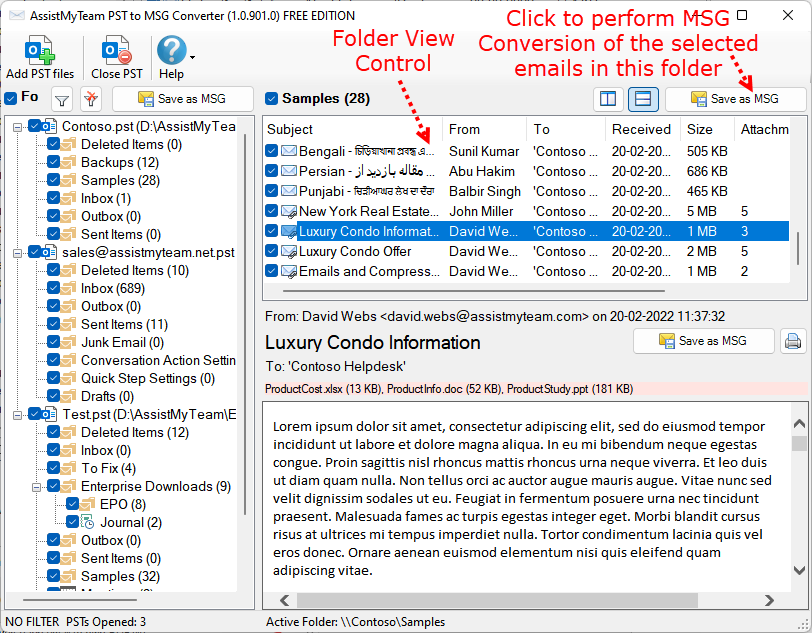
Task: Open the Help dropdown arrow
Action: (192, 57)
